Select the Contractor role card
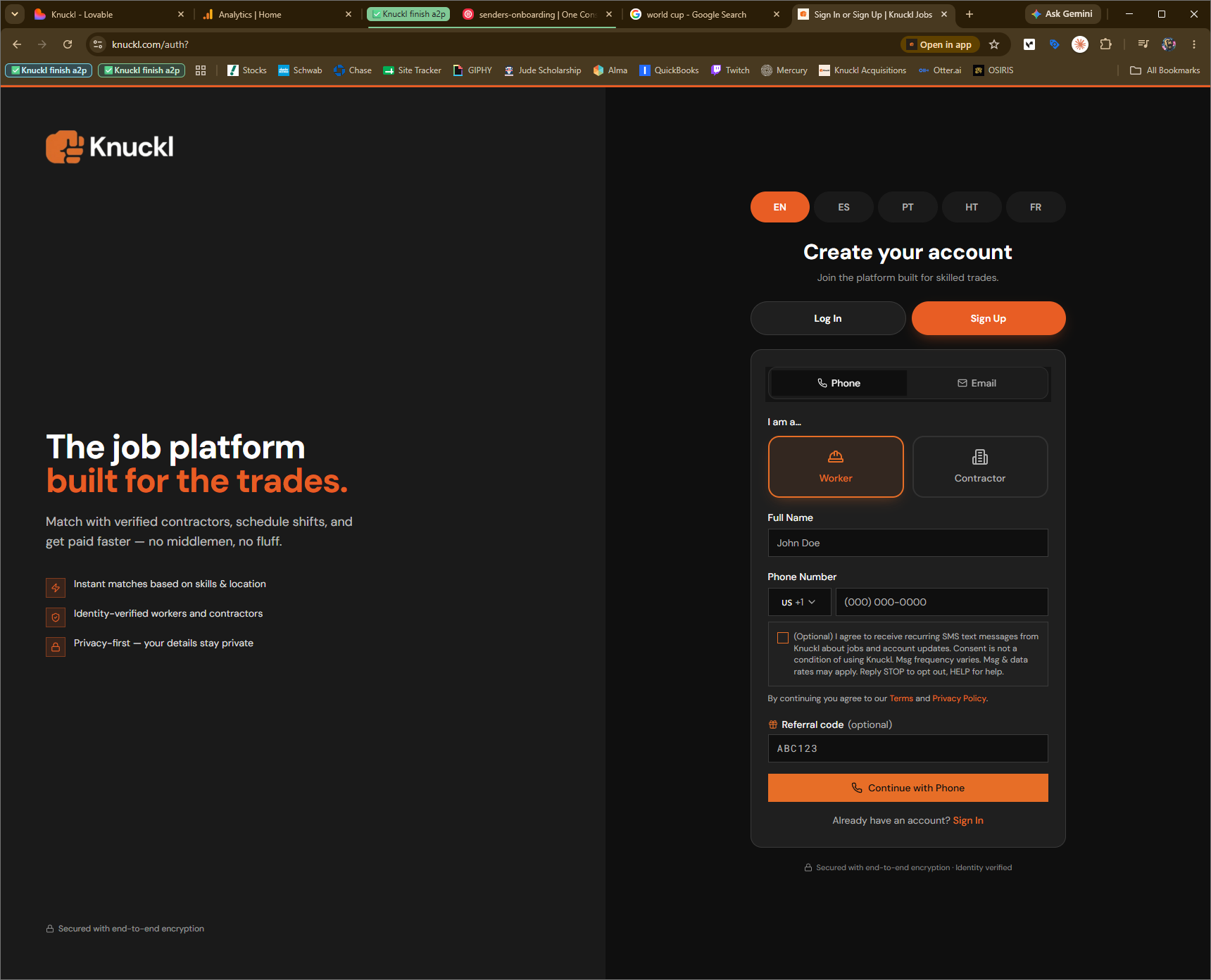The image size is (1211, 980). click(x=980, y=467)
